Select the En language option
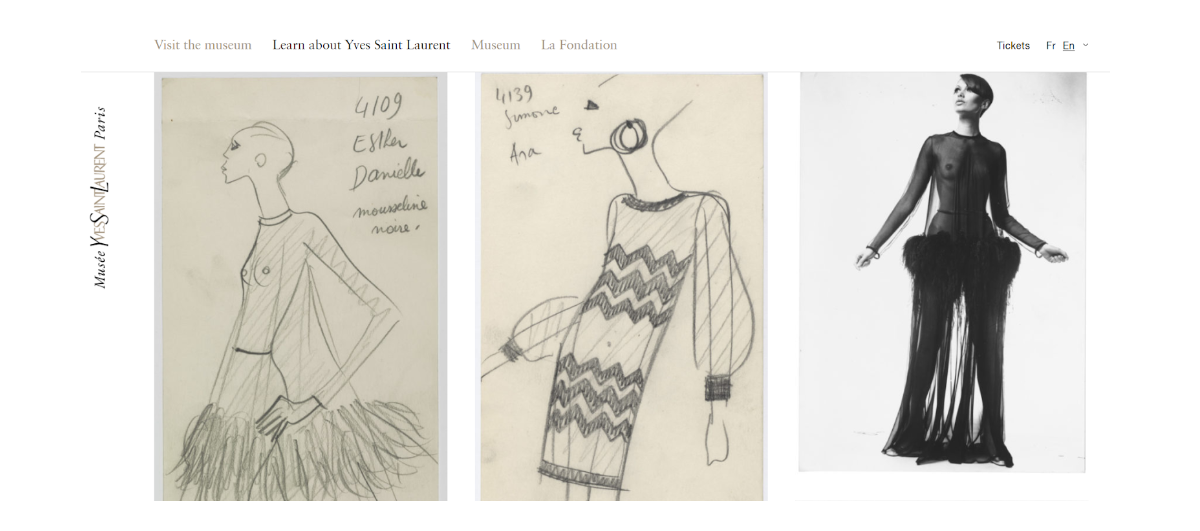 tap(1068, 46)
